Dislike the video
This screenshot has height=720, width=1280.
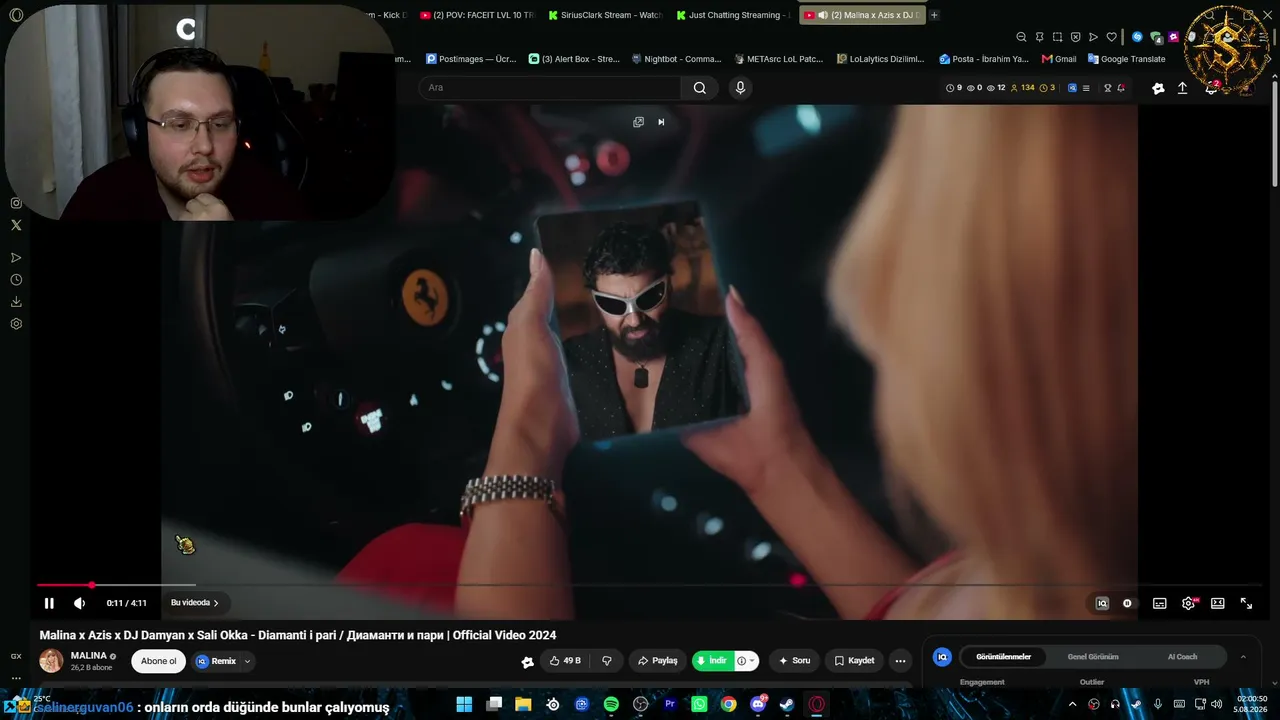coord(606,661)
